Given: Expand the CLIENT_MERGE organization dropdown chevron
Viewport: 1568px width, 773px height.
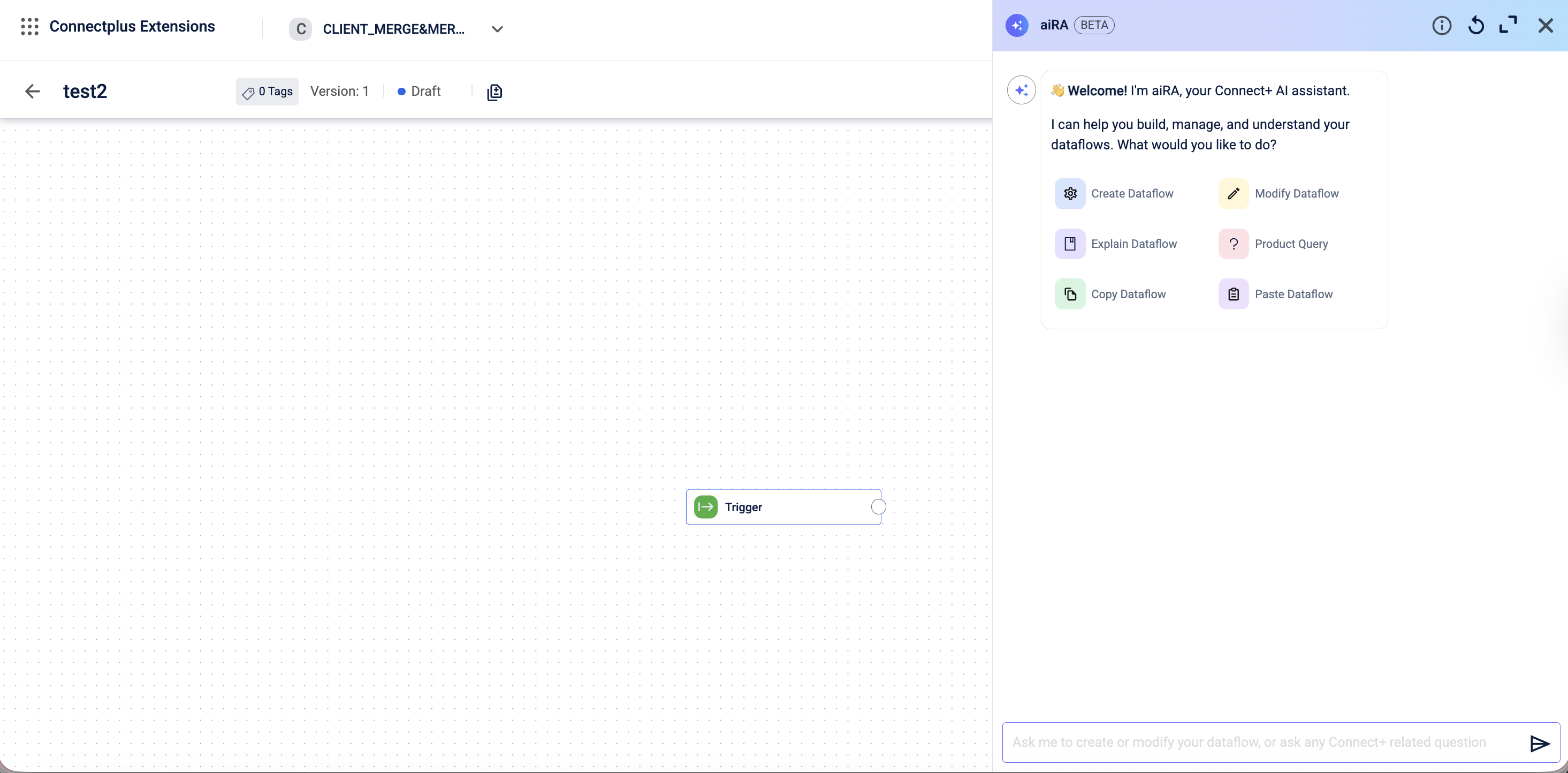Looking at the screenshot, I should pyautogui.click(x=497, y=29).
